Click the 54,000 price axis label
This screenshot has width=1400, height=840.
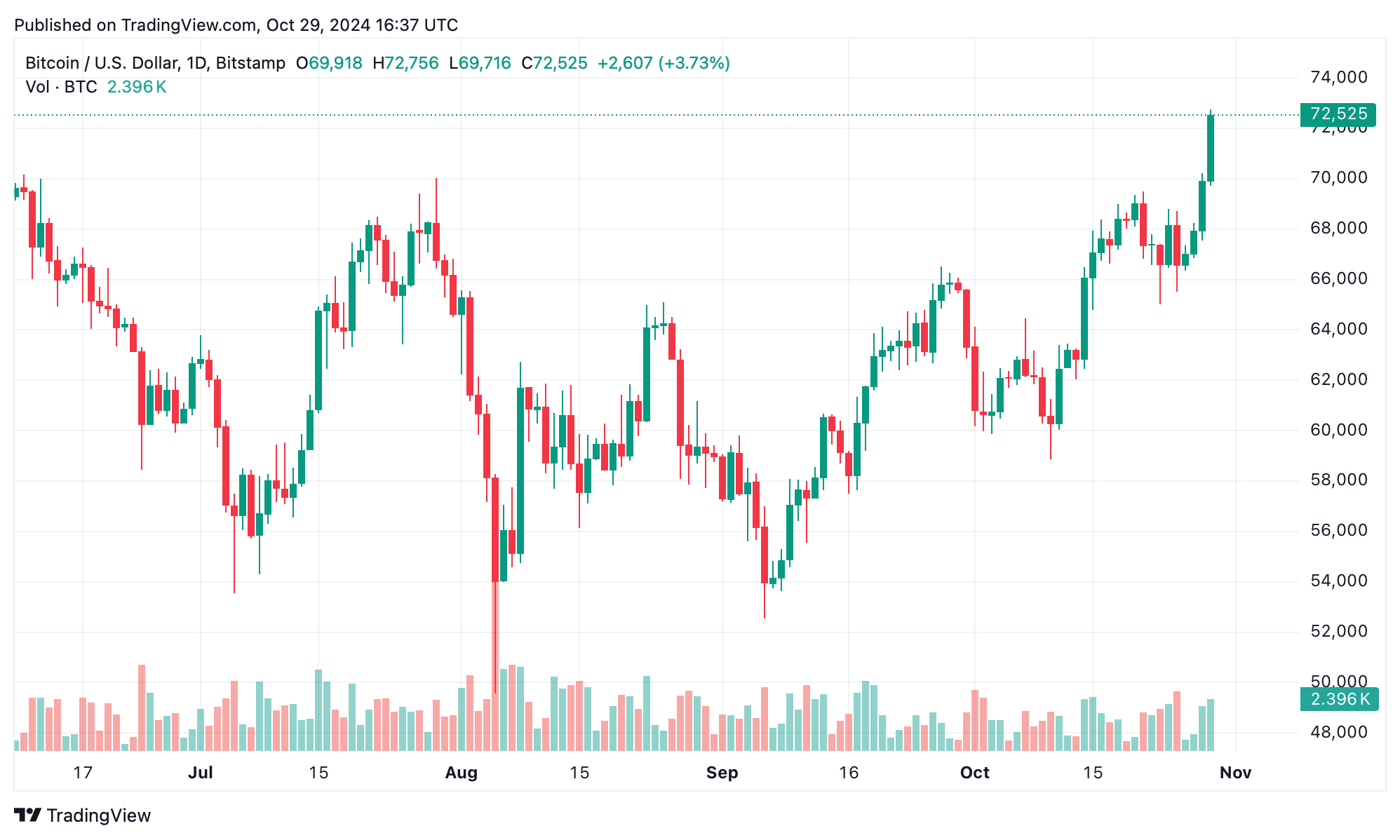(1338, 581)
